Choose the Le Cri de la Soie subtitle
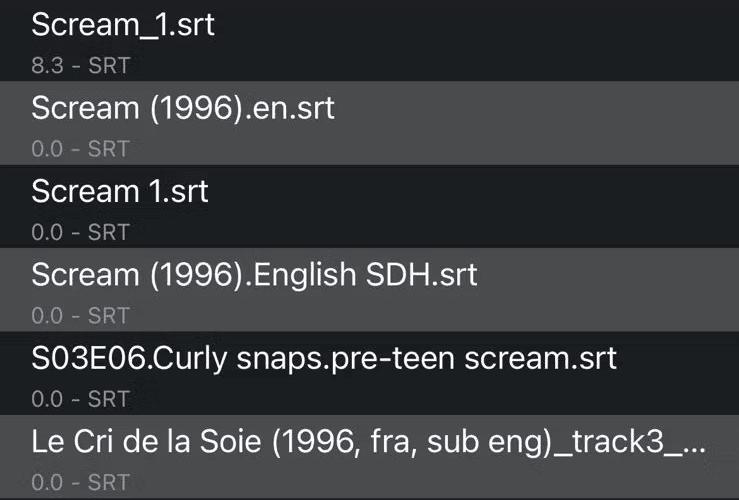Viewport: 739px width, 500px height. (x=370, y=457)
